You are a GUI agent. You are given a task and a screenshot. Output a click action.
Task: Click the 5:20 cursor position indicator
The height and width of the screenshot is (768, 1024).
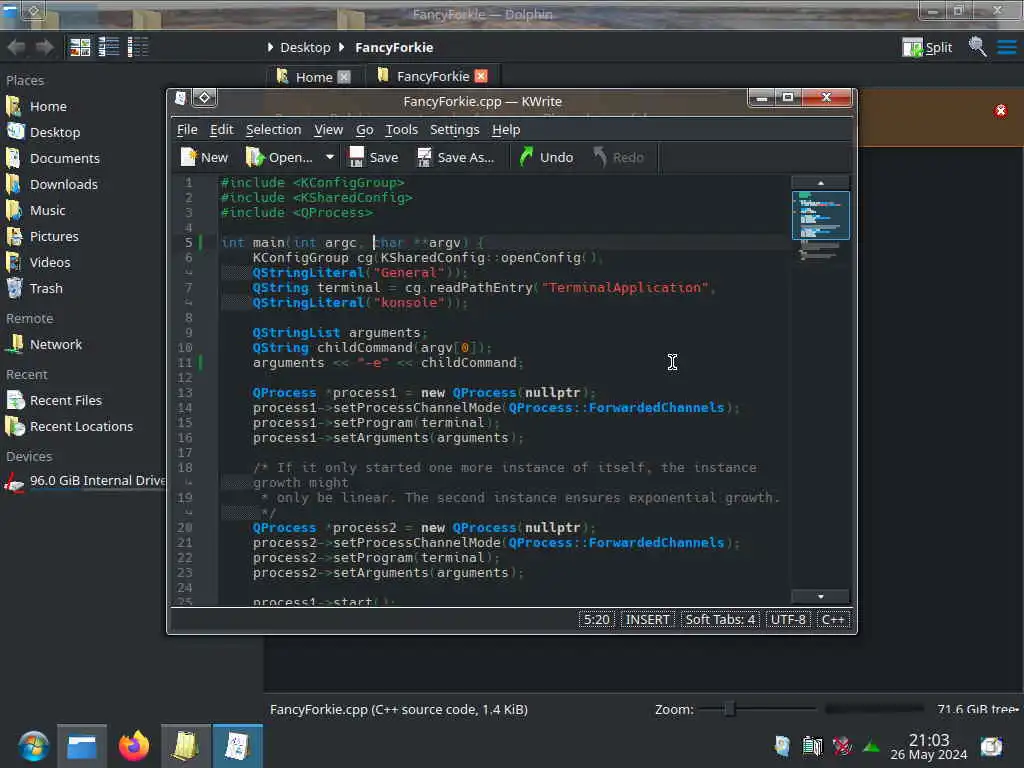(596, 619)
